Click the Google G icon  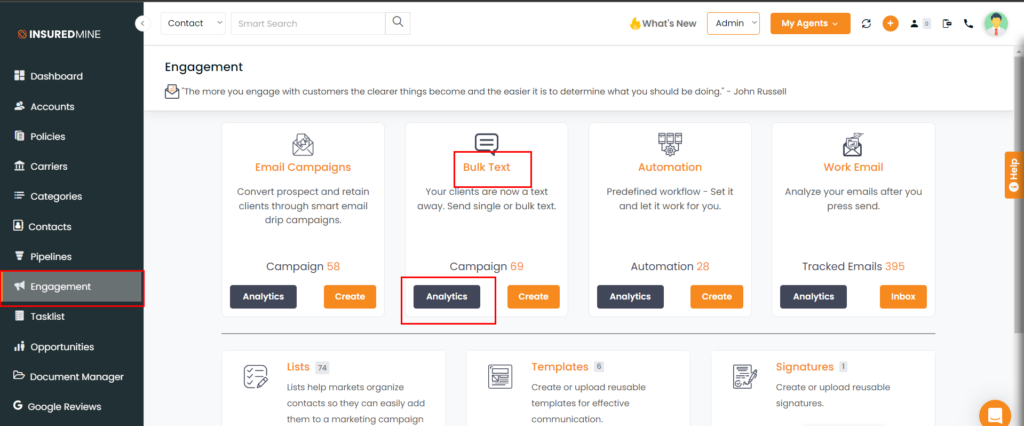click(x=18, y=406)
